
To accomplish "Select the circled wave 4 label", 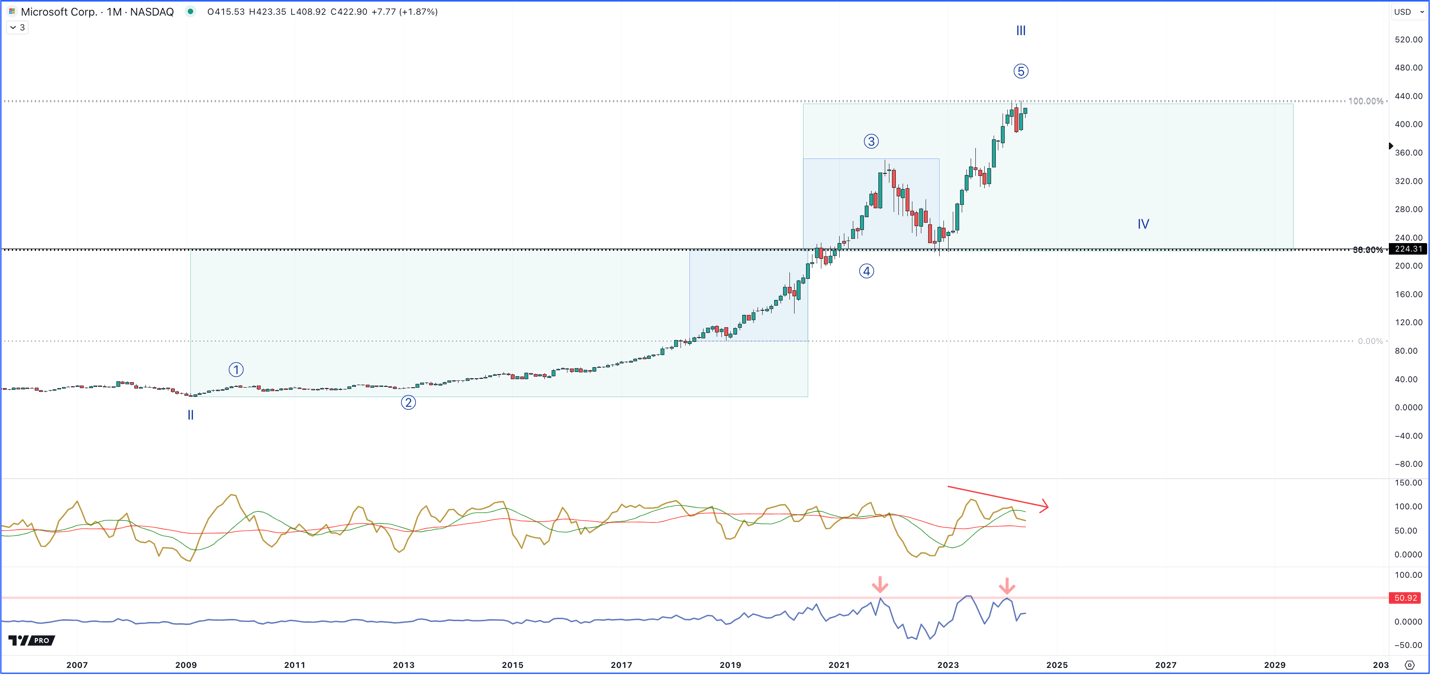I will 867,271.
